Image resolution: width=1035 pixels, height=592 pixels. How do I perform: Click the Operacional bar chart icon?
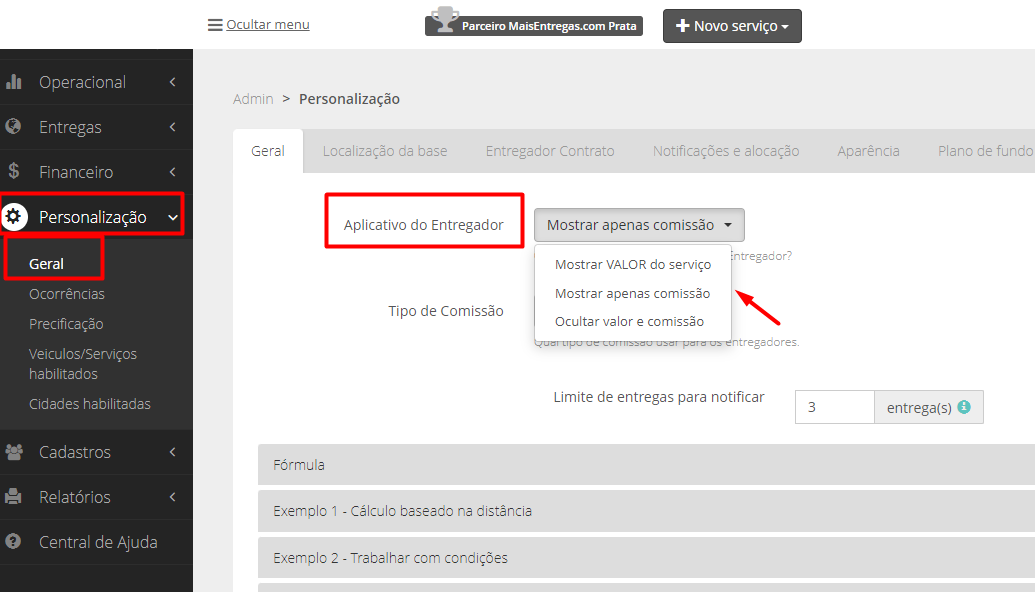coord(14,82)
